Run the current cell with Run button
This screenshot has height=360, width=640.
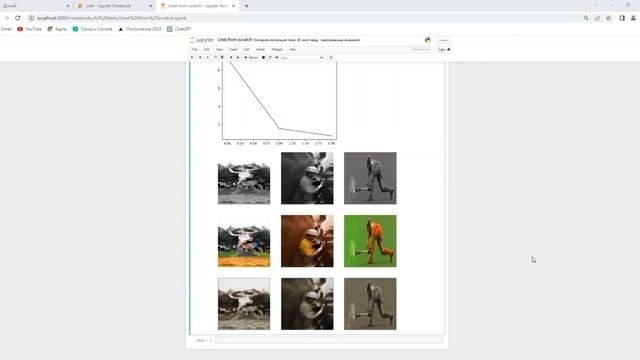251,58
